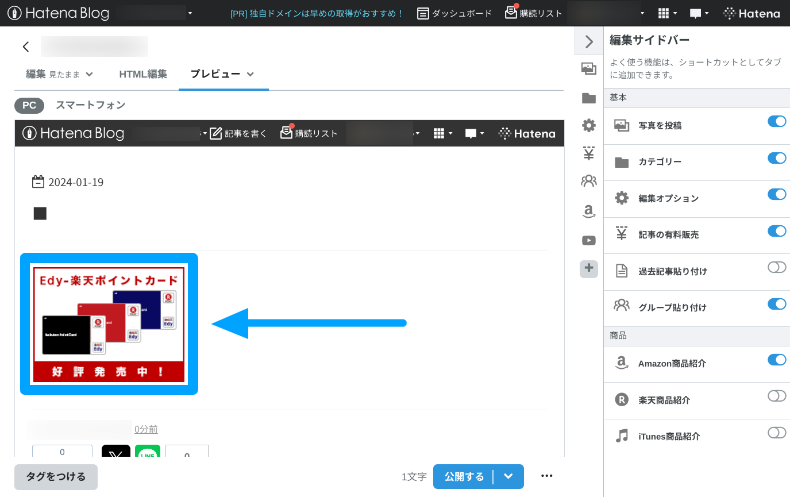The height and width of the screenshot is (498, 790).
Task: Toggle the 写真を投稿 switch
Action: [776, 121]
